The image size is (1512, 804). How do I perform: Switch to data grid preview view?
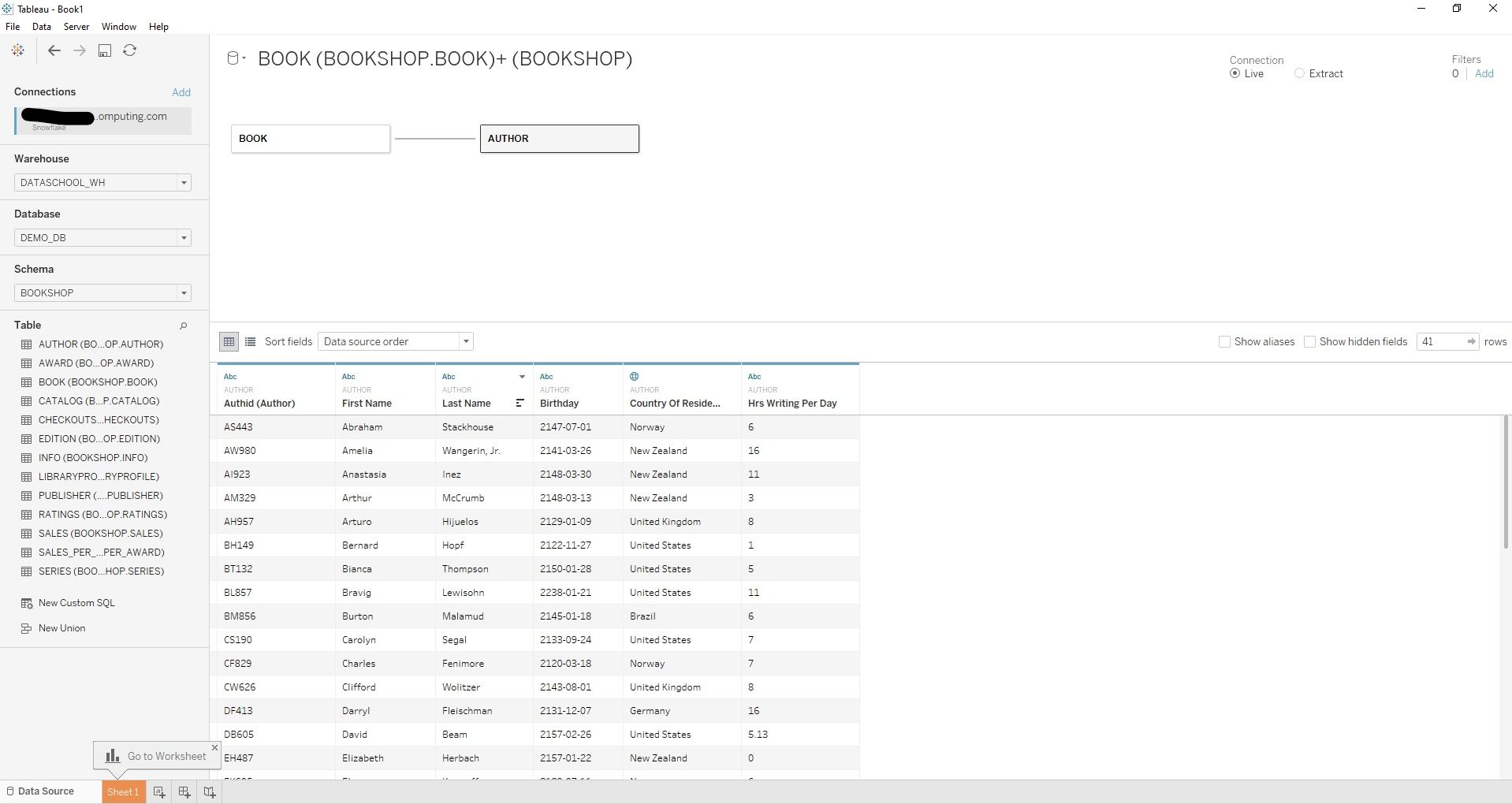[x=229, y=341]
